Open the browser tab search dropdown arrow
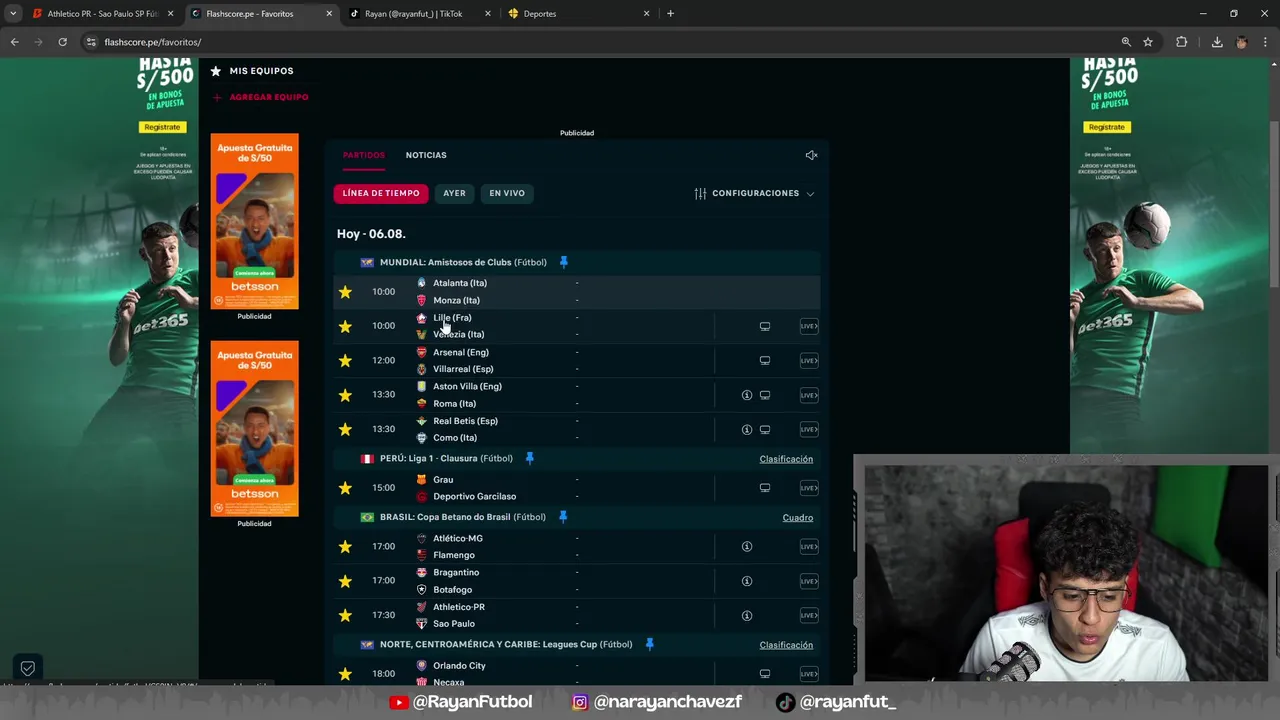Viewport: 1280px width, 720px height. tap(13, 14)
